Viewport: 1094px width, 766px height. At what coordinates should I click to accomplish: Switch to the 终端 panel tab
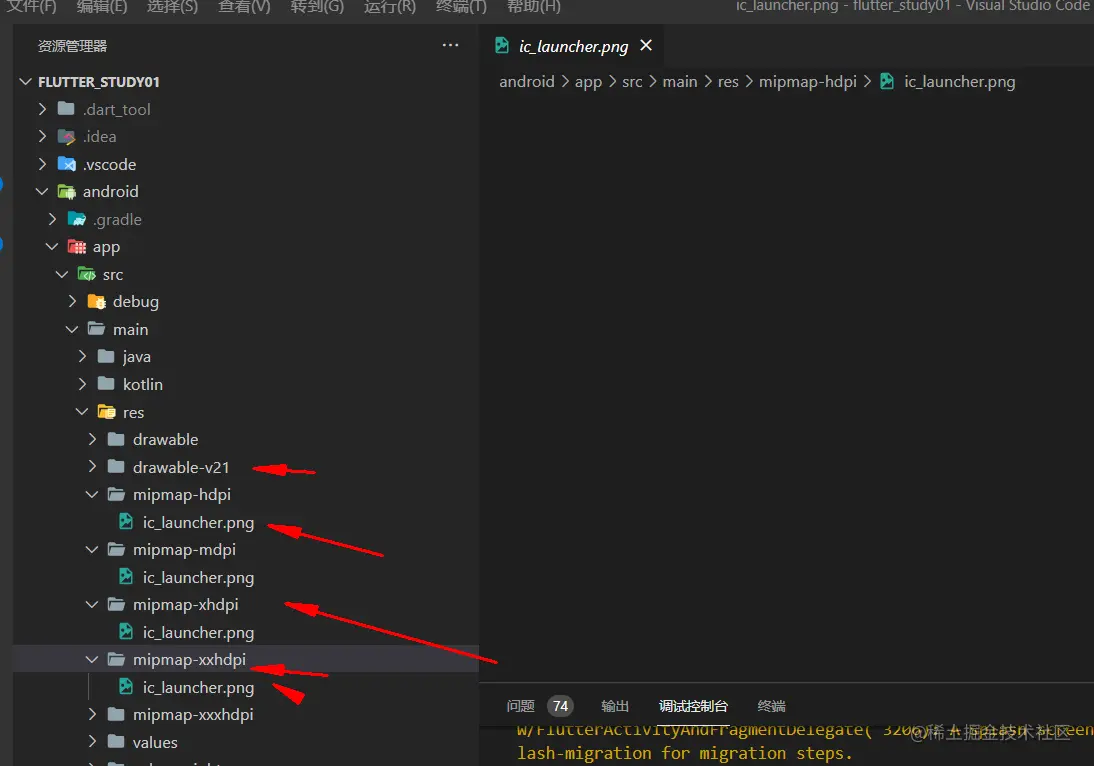tap(772, 706)
